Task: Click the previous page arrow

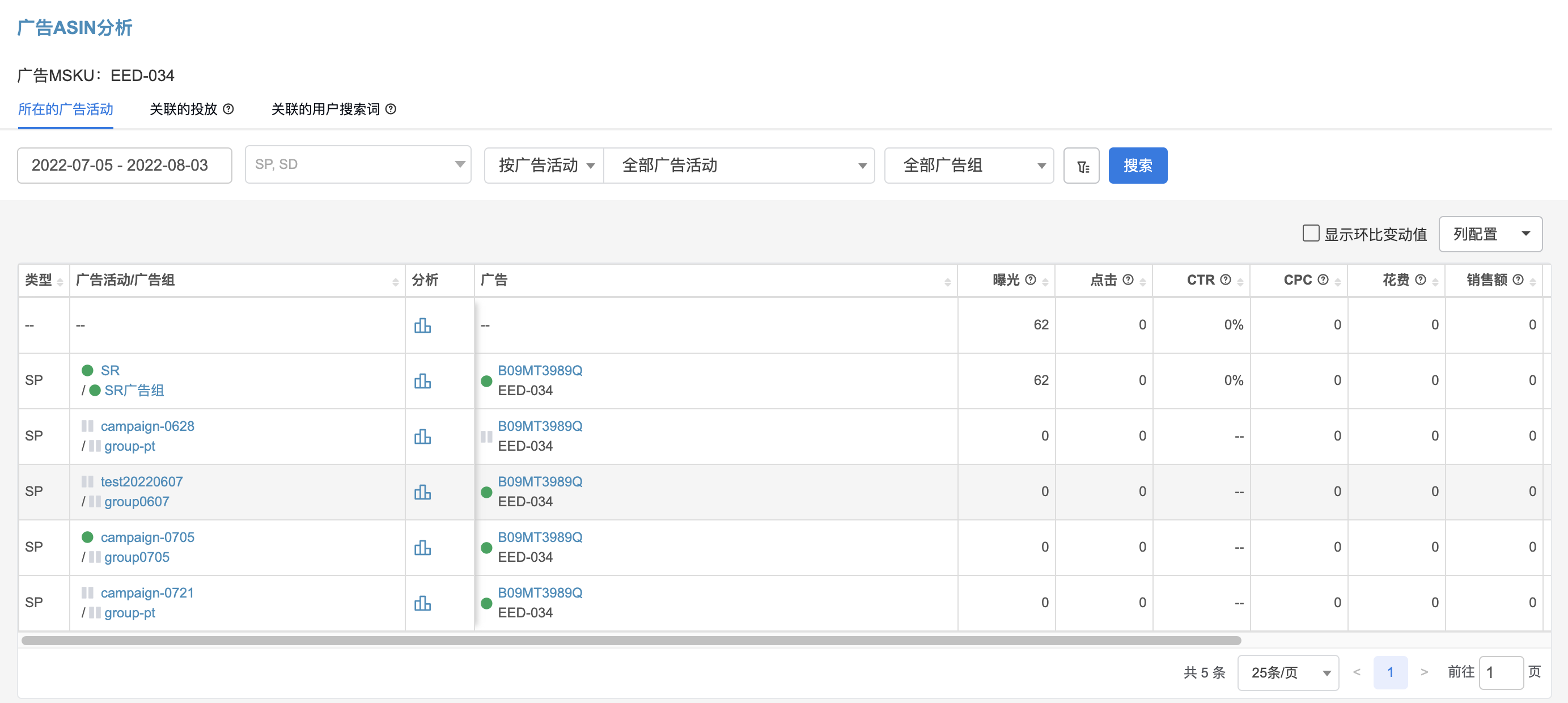Action: (1357, 672)
